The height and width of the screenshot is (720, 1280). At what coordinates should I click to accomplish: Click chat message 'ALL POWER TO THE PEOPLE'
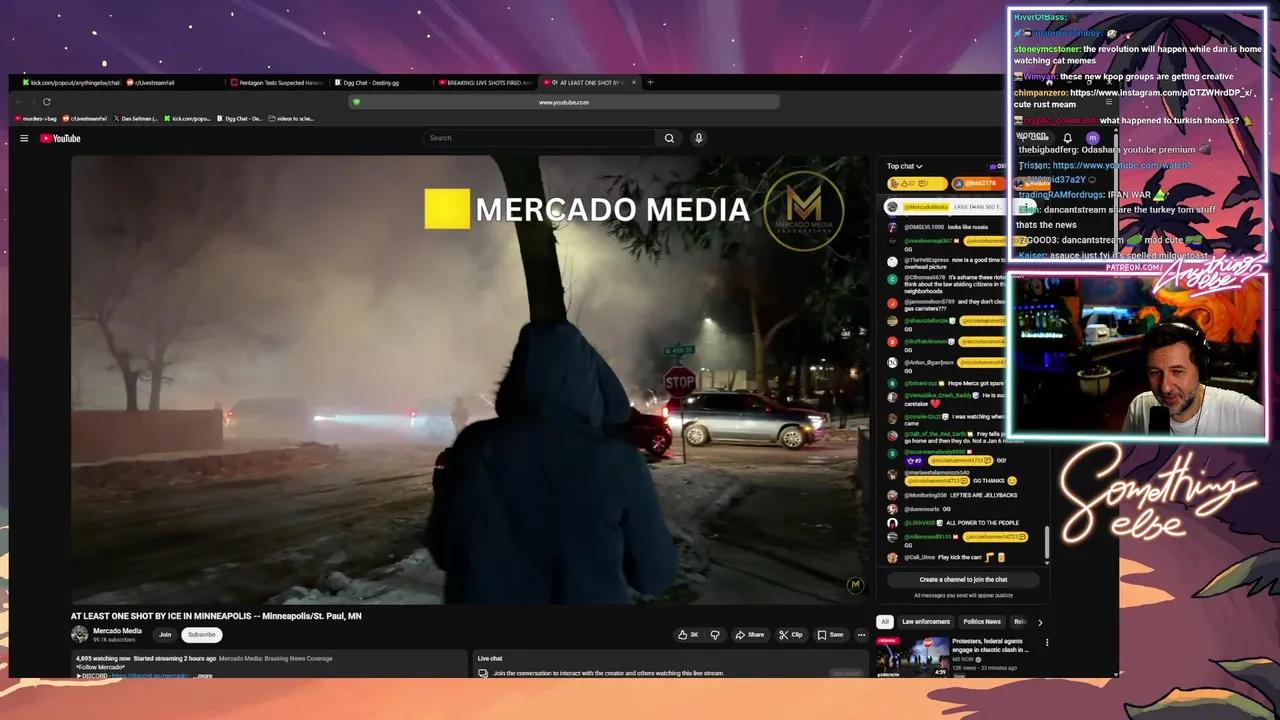click(982, 523)
